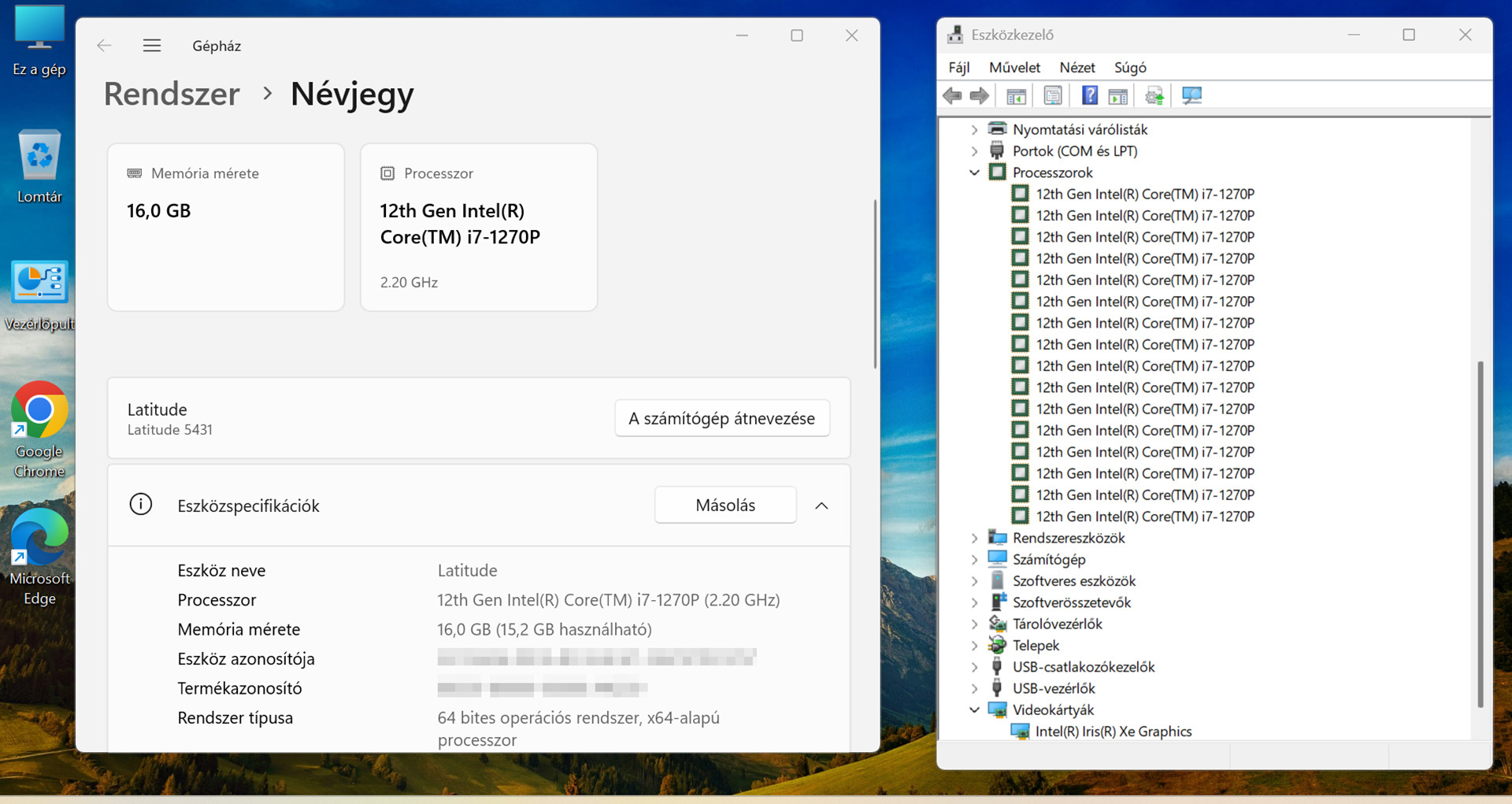Select the Telepek tree label
Image resolution: width=1512 pixels, height=804 pixels.
(1036, 646)
